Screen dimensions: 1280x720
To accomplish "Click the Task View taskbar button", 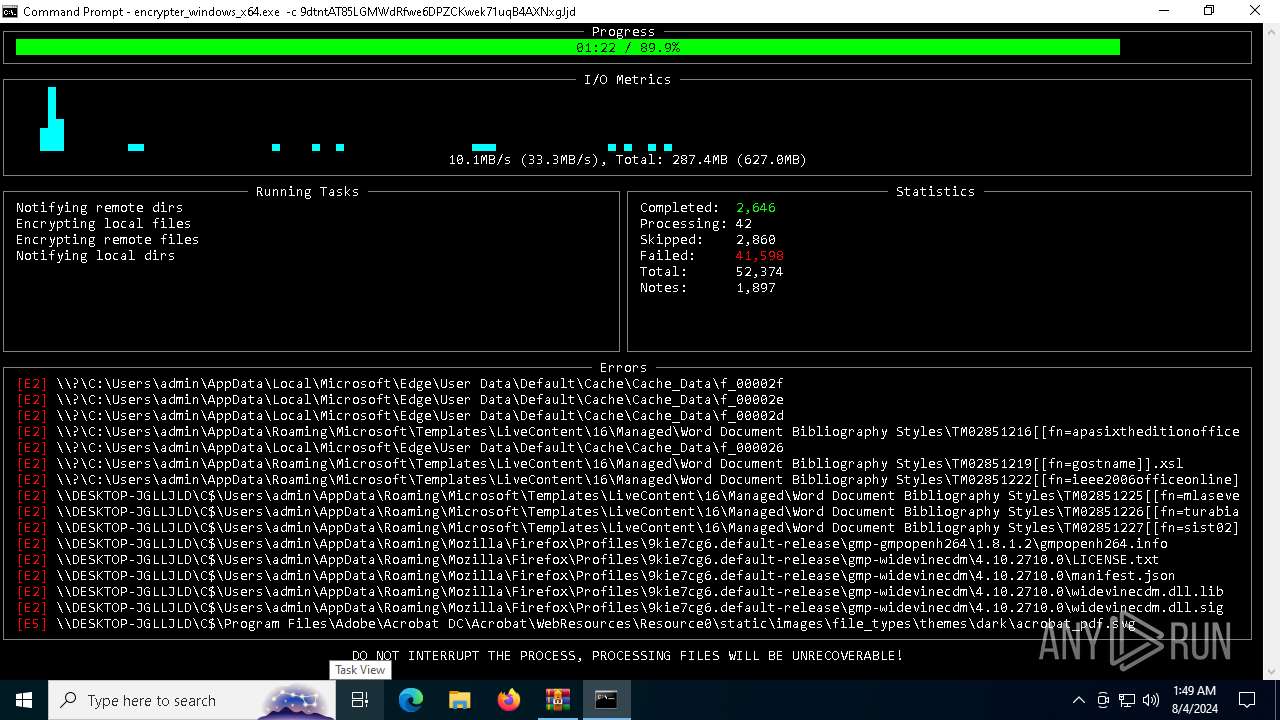I will tap(360, 700).
